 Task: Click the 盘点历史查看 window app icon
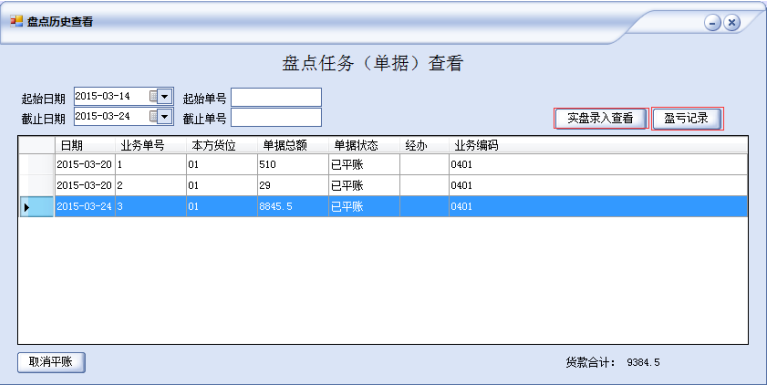16,21
